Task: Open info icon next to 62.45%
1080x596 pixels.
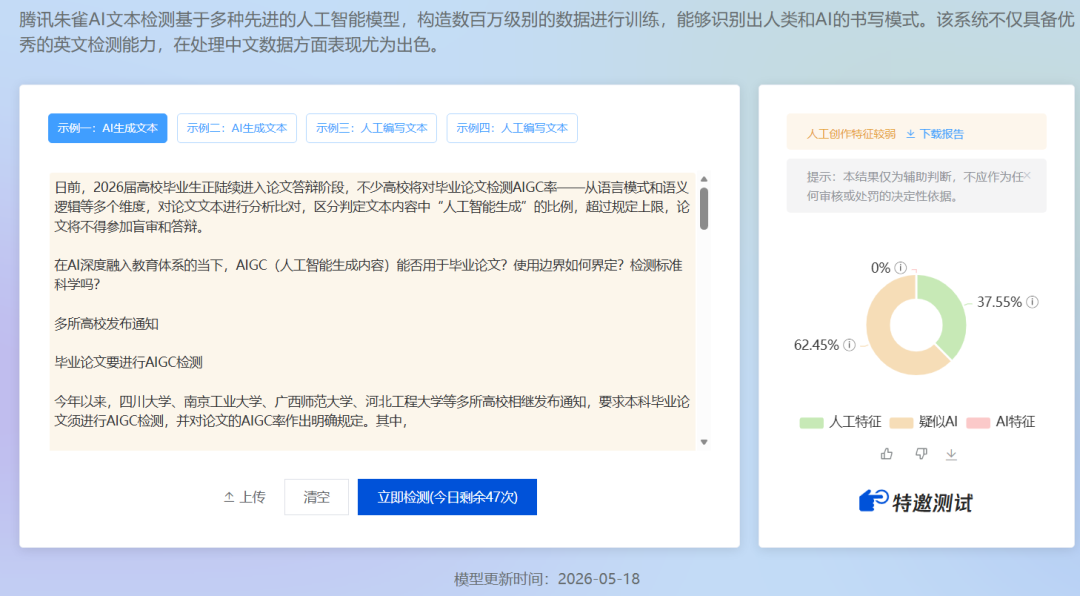Action: pyautogui.click(x=849, y=345)
